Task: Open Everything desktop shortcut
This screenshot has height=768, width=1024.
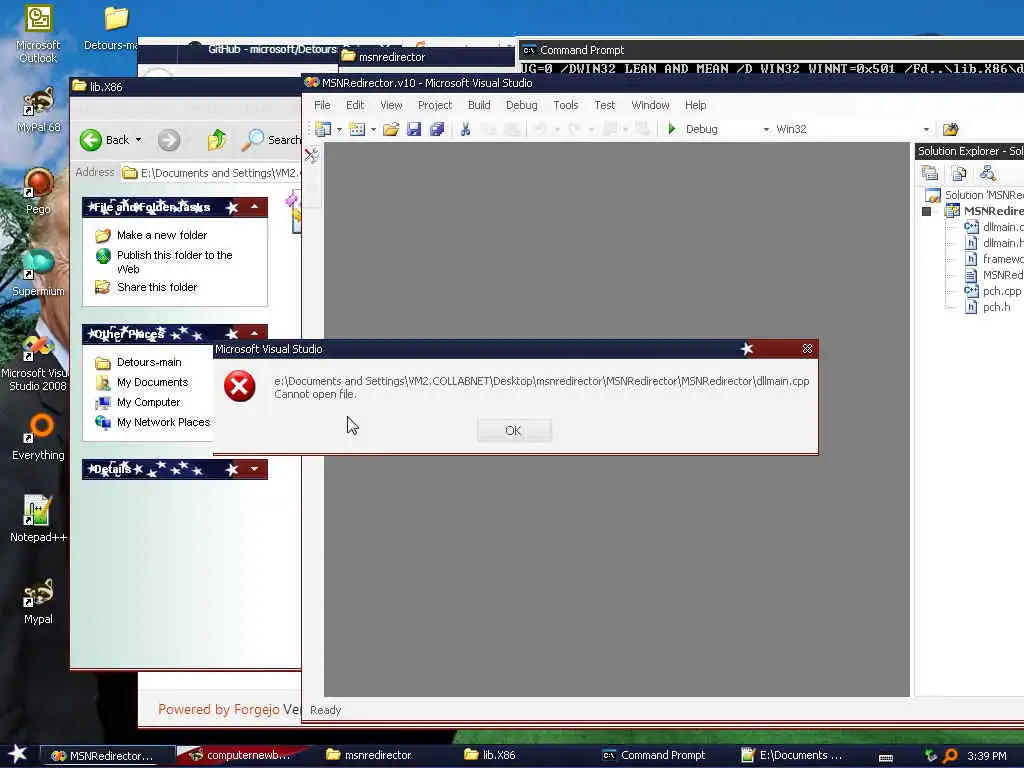Action: point(38,437)
